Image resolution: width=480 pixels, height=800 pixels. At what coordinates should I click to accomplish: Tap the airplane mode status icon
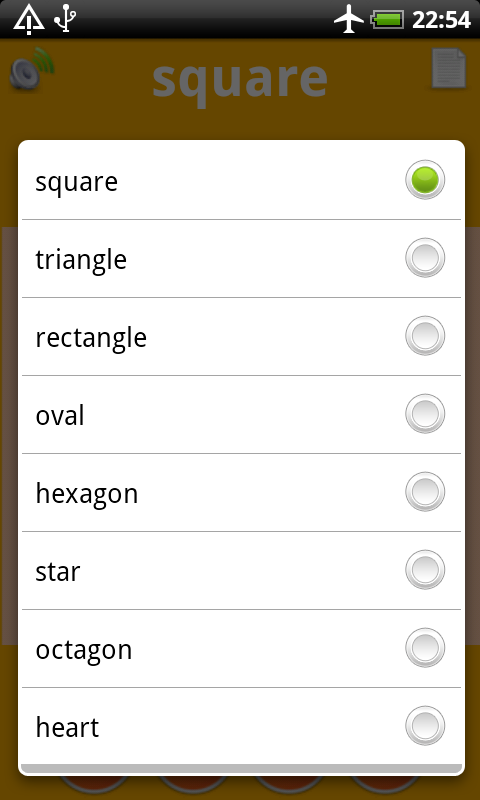(349, 20)
